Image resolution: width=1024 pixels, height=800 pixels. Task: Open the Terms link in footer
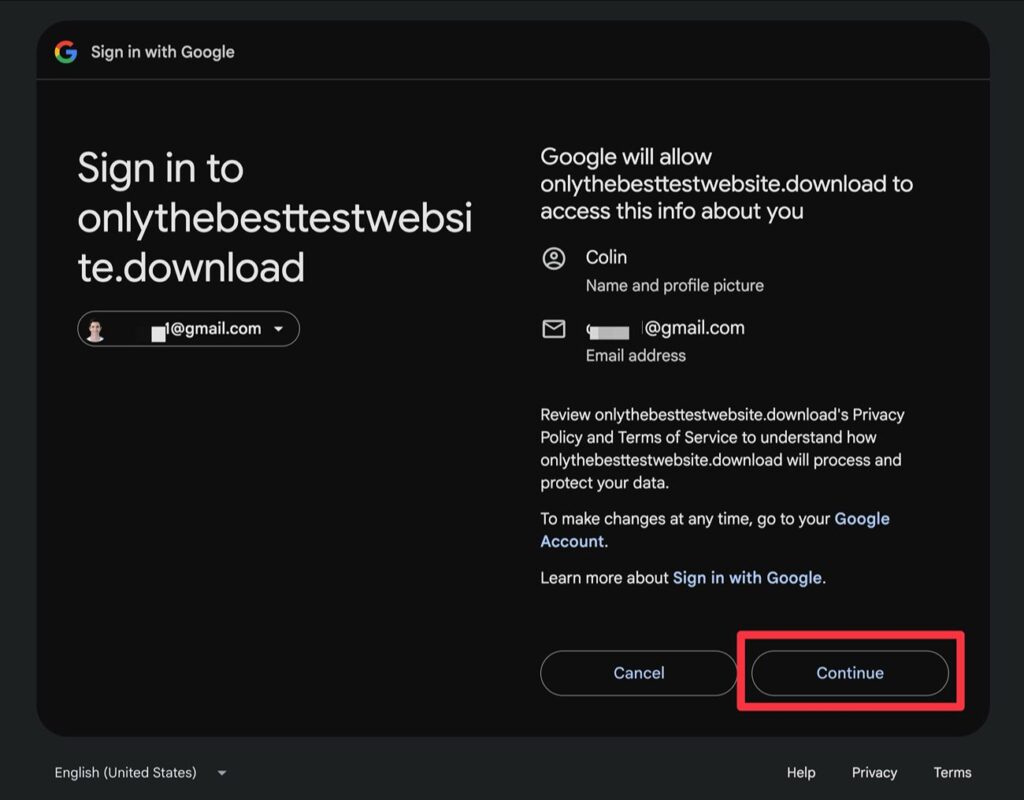952,773
